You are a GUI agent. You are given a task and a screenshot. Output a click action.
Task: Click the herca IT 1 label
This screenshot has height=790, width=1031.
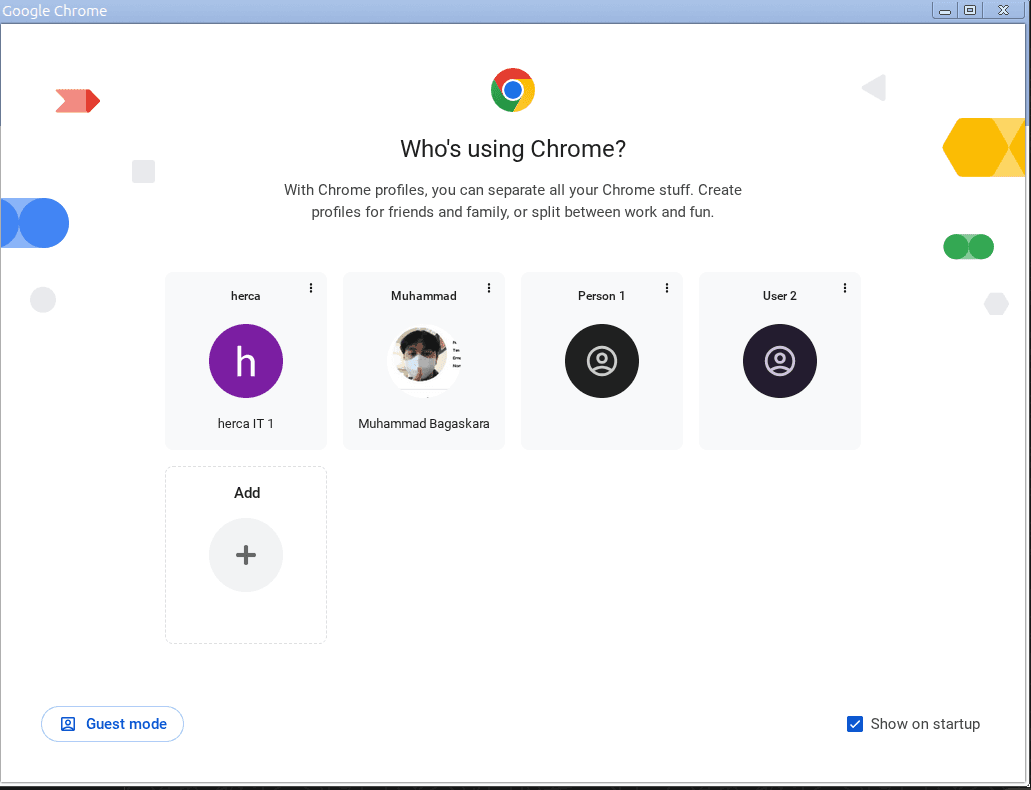coord(246,424)
